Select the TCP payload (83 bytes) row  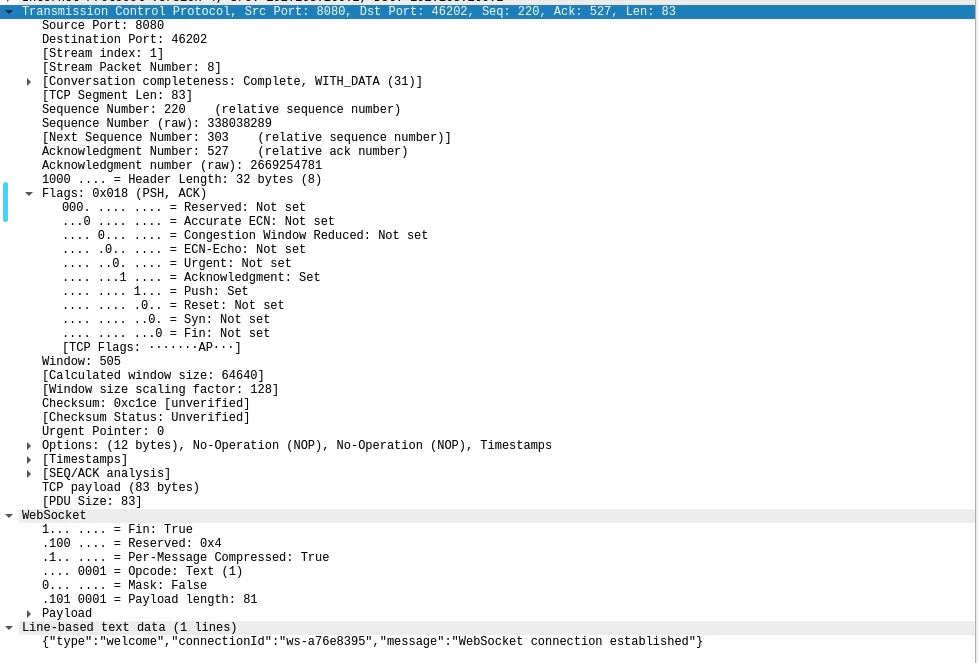click(x=120, y=488)
